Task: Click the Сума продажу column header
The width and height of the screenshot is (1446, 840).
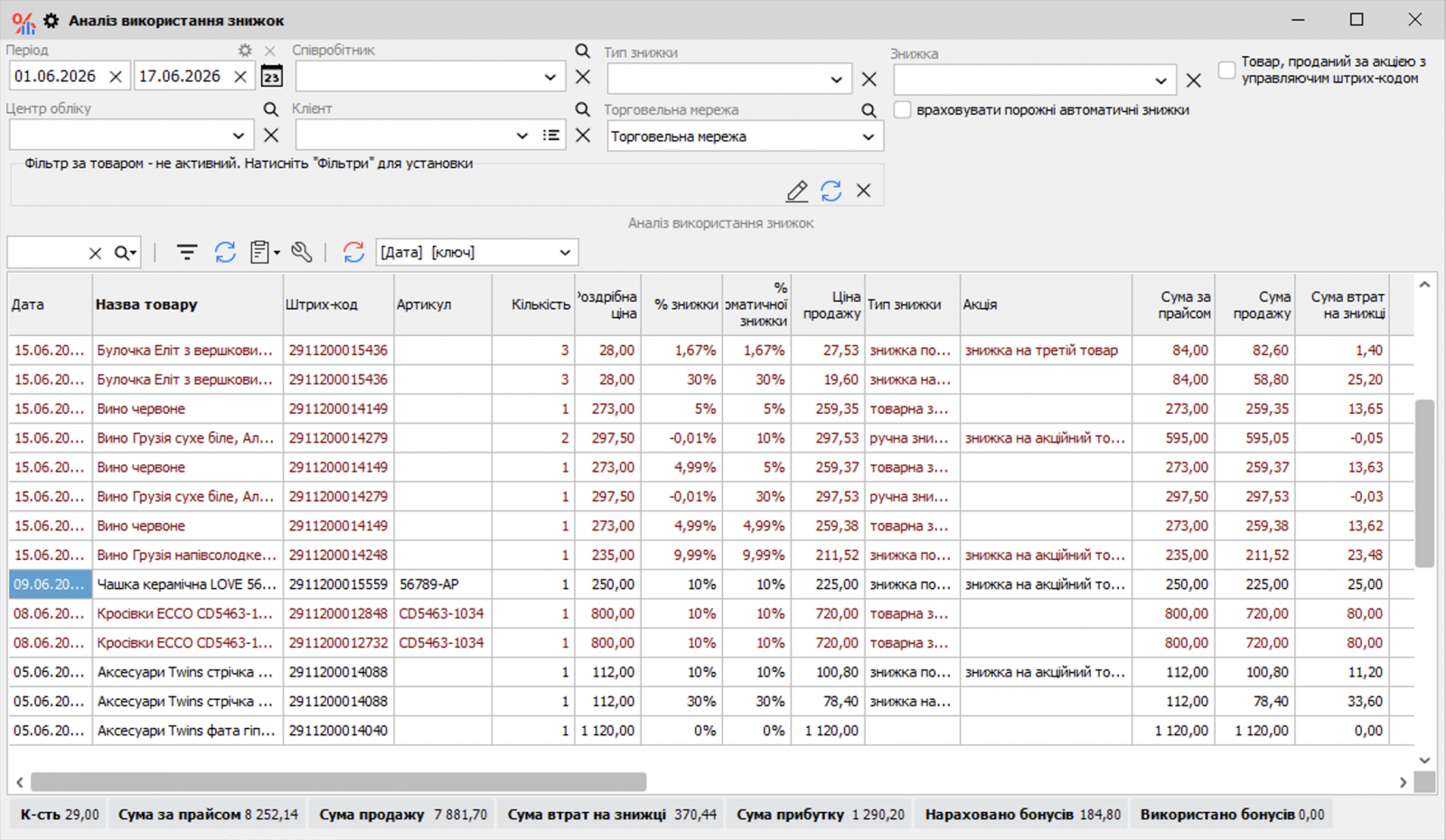Action: (x=1254, y=304)
